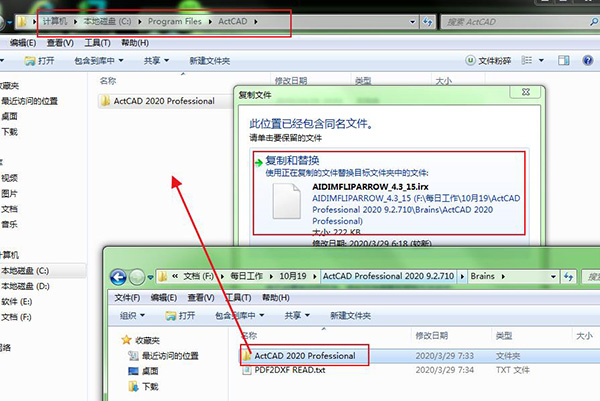
Task: Open recent pages dropdown beside Forward in Brains window
Action: coord(150,277)
